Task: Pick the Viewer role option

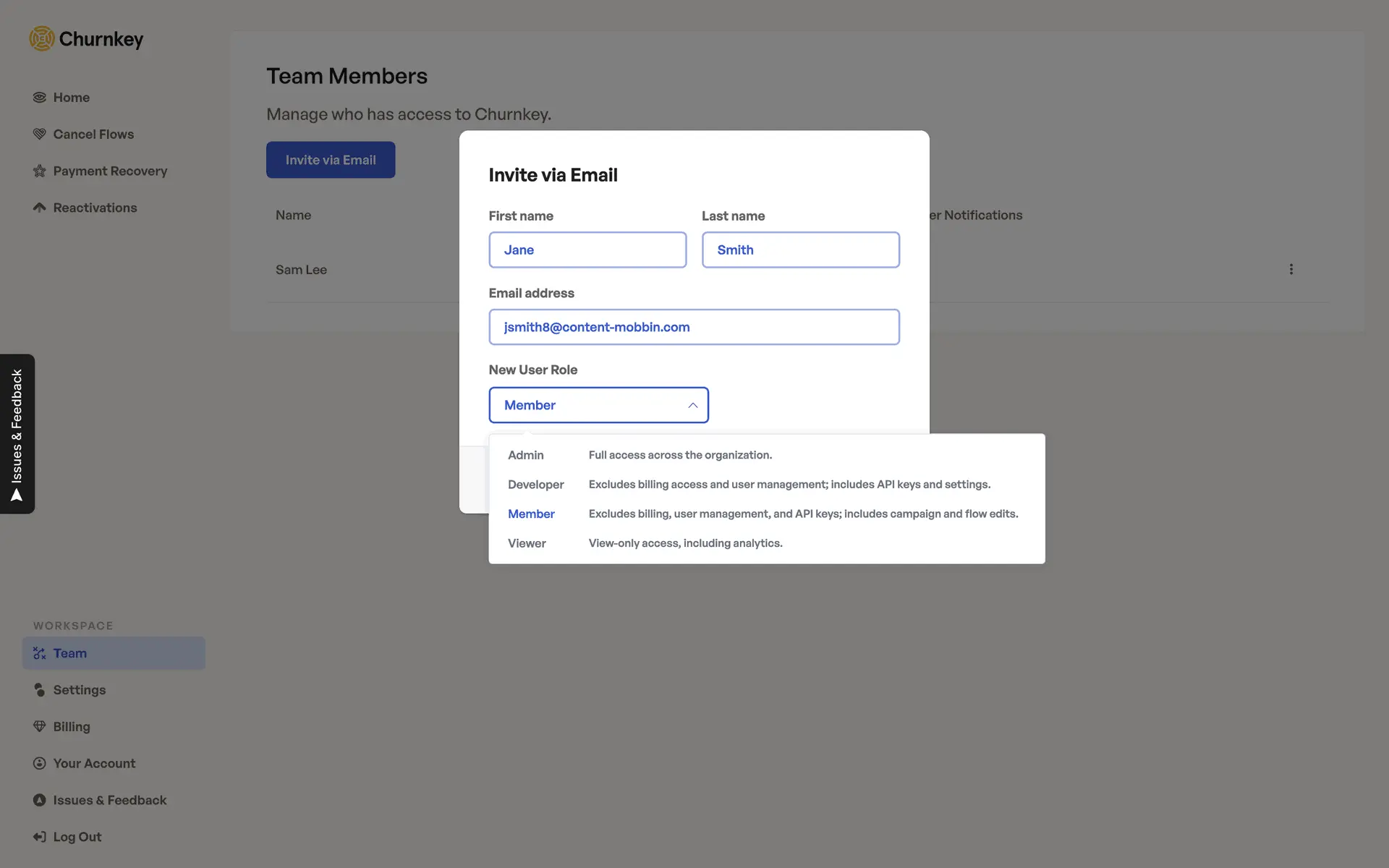Action: click(x=527, y=543)
